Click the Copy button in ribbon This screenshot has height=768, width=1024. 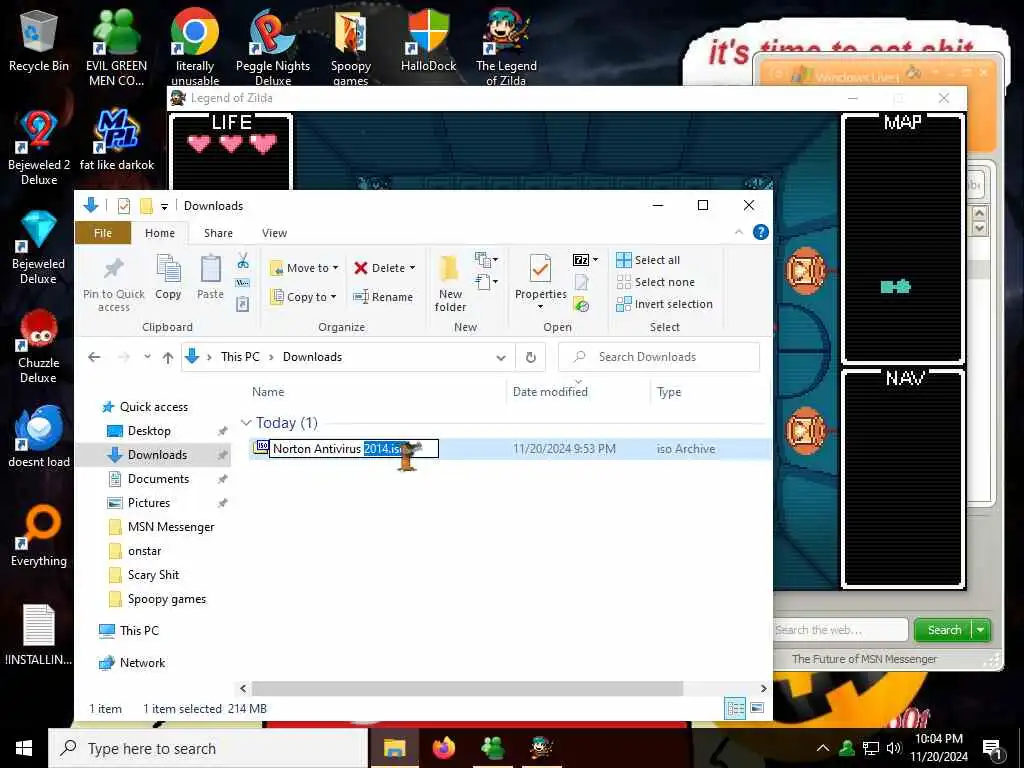point(168,278)
